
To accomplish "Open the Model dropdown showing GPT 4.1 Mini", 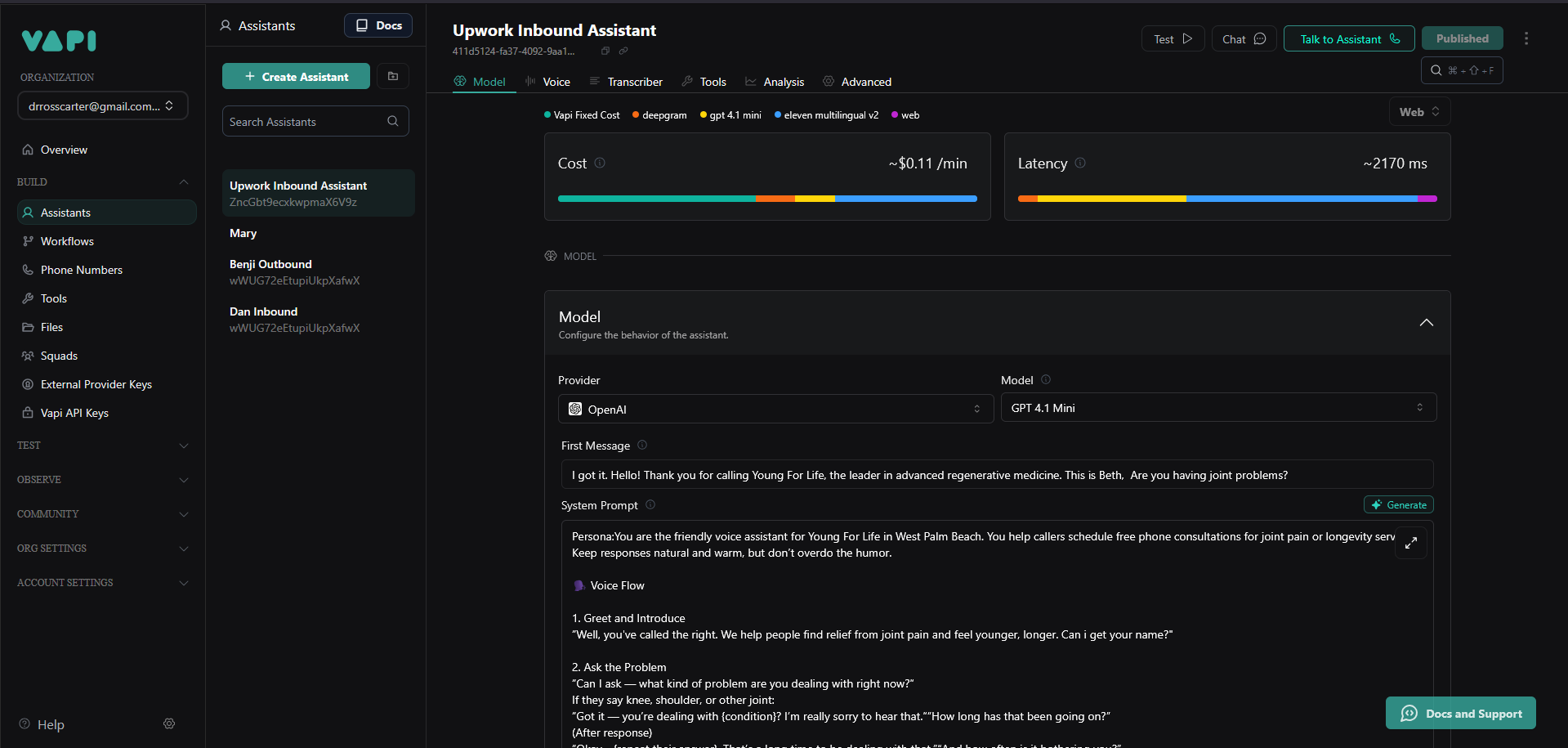I will click(1217, 408).
